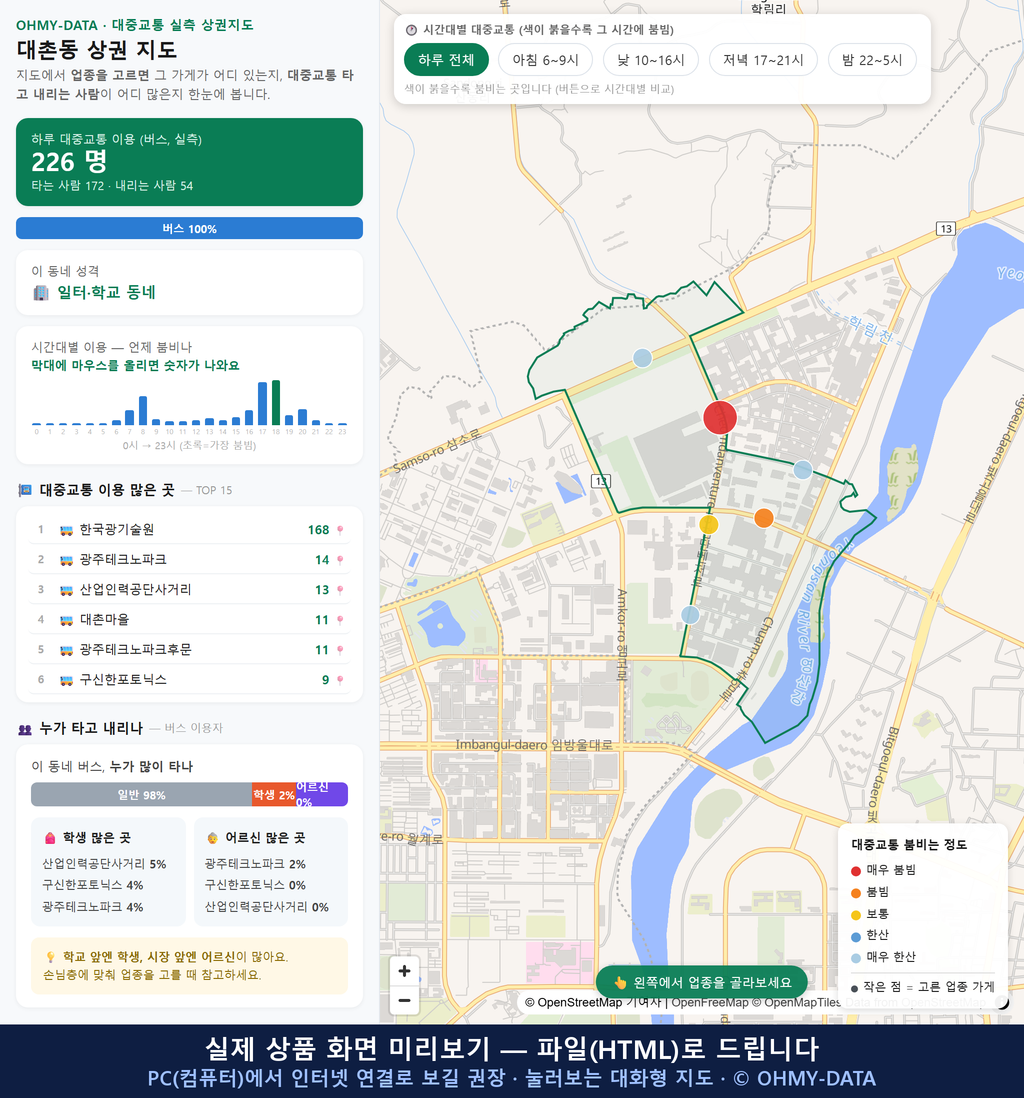This screenshot has width=1024, height=1098.
Task: Click the 일터·학교 동네 neighborhood label
Action: point(106,292)
